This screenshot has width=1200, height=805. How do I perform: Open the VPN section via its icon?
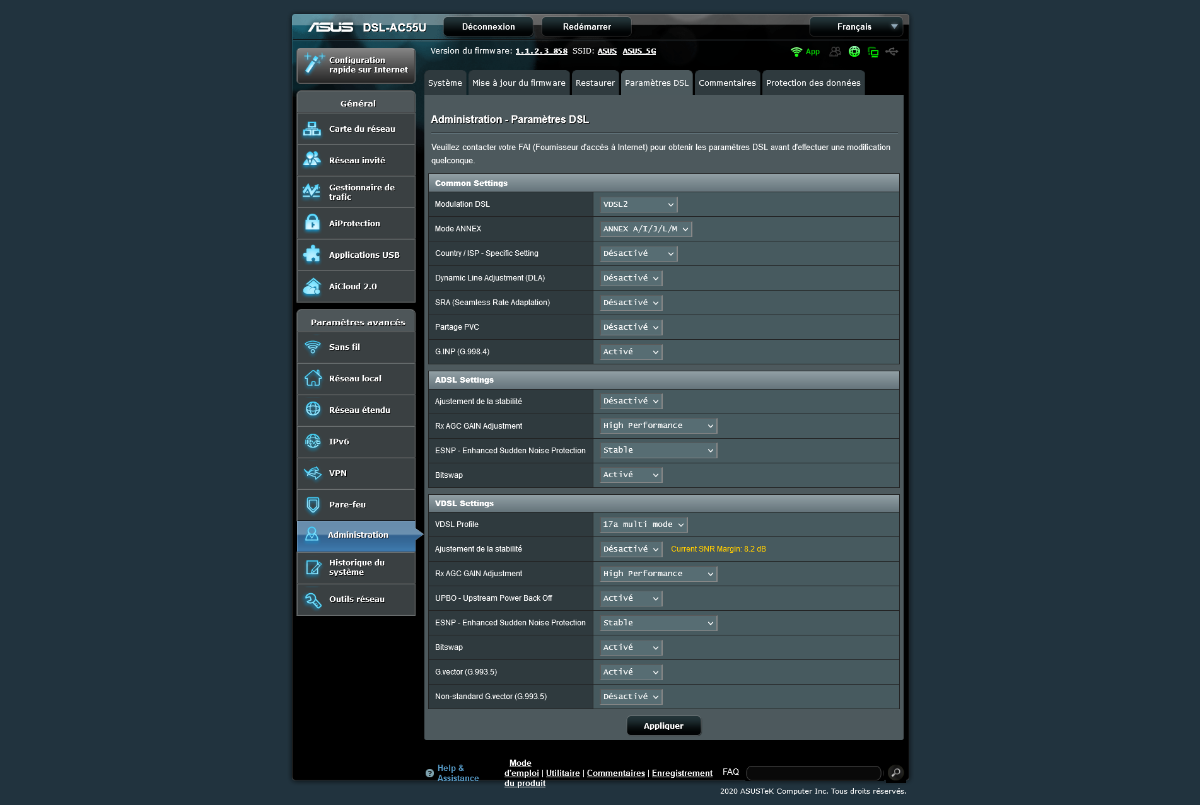(312, 473)
